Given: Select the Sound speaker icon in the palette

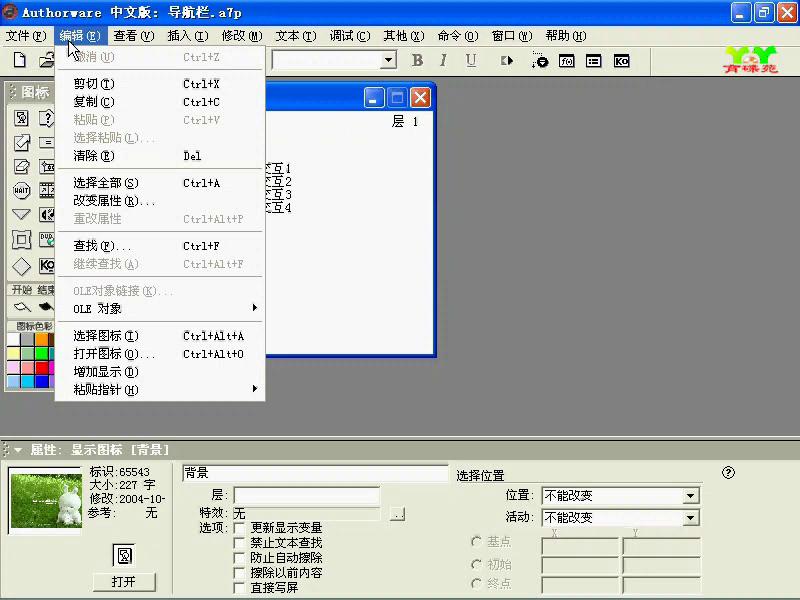Looking at the screenshot, I should click(x=46, y=214).
